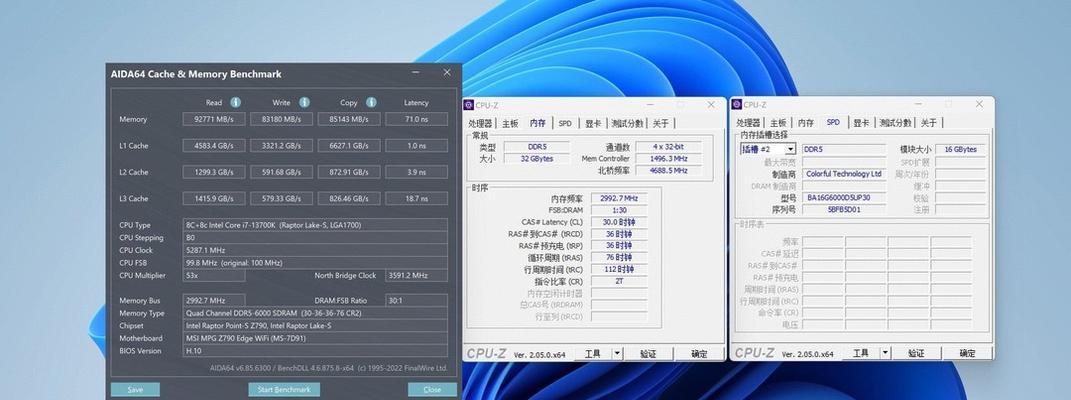Click the 北桥频率 value 4688.5 MHz
This screenshot has width=1071, height=400.
[668, 171]
